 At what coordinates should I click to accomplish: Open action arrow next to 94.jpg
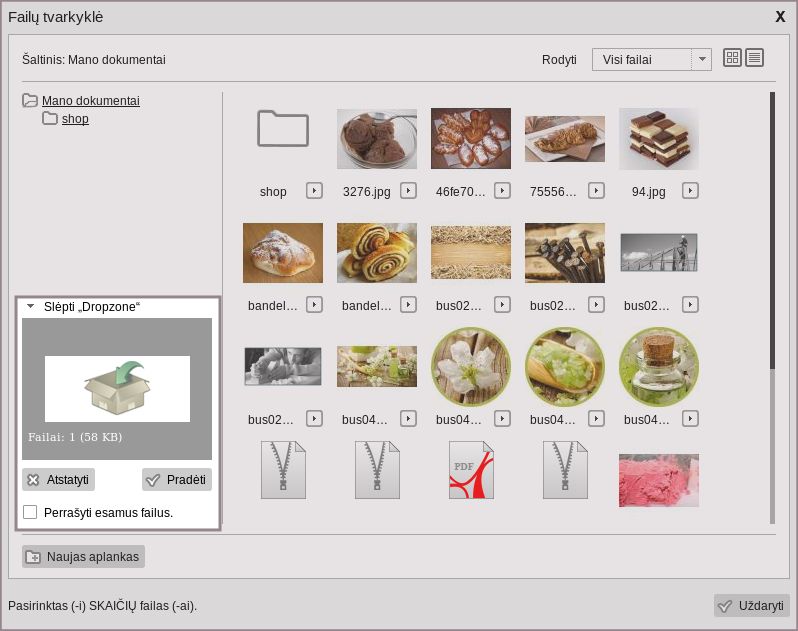click(690, 190)
